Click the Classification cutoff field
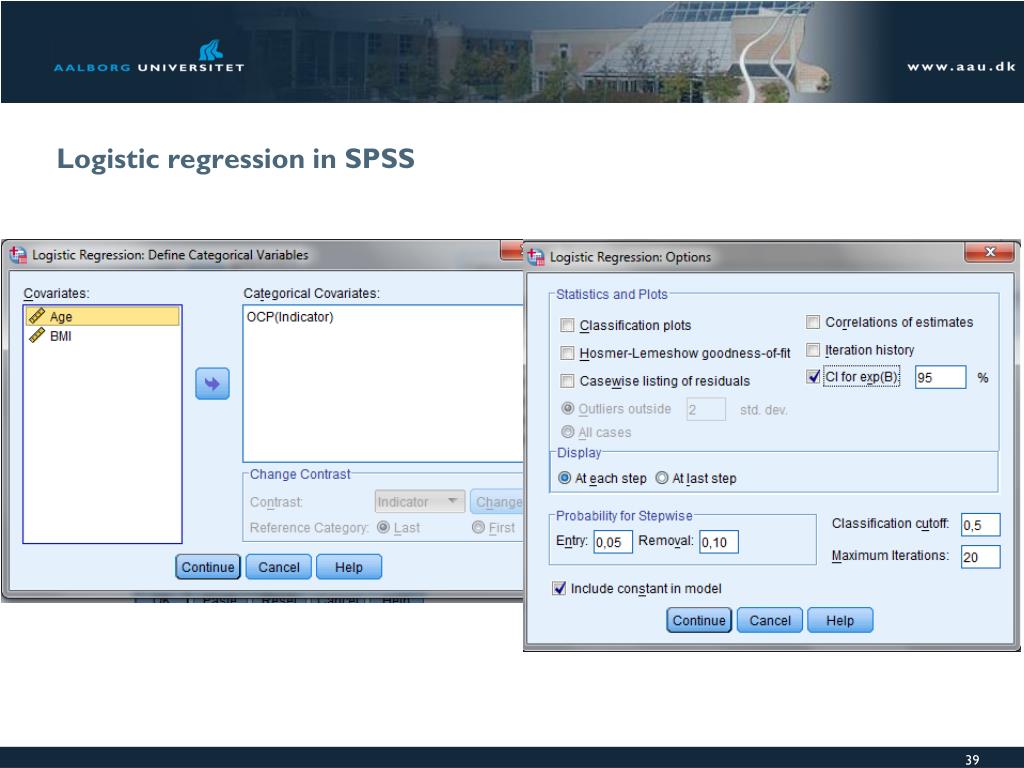1024x768 pixels. click(x=980, y=525)
